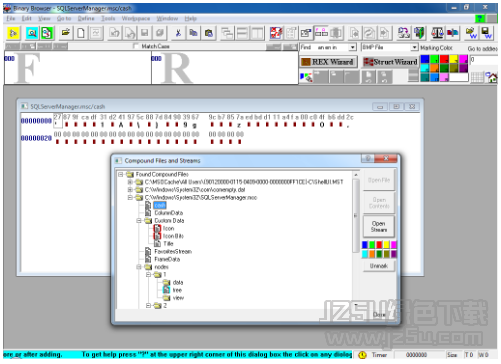
Task: Pick the red marking color swatch
Action: click(444, 59)
